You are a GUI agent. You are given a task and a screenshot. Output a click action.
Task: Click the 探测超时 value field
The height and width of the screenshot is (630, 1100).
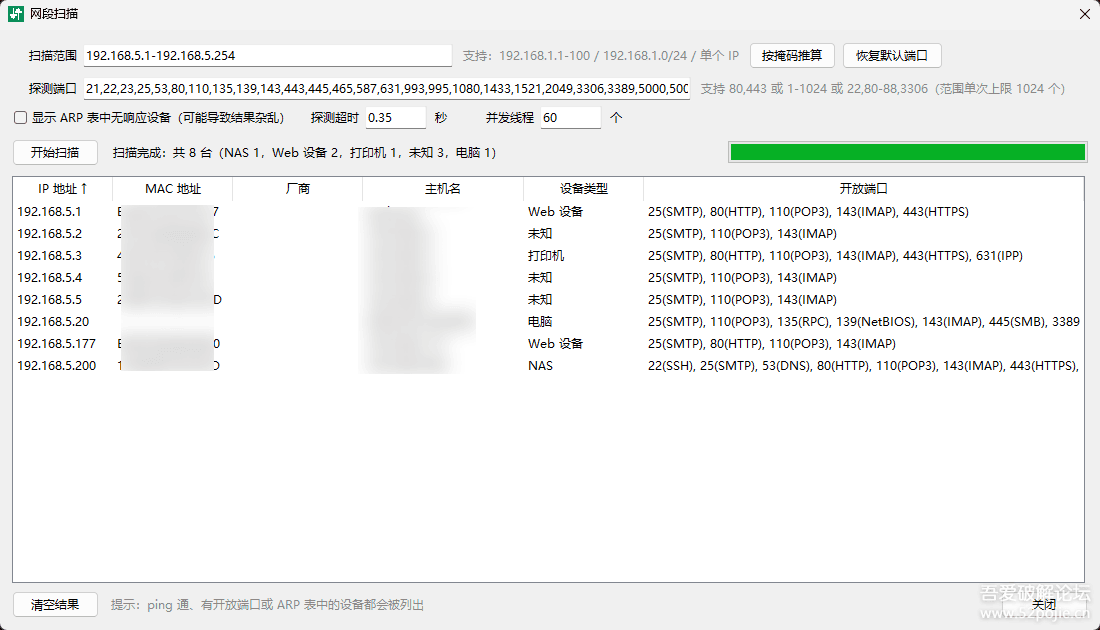pos(396,118)
